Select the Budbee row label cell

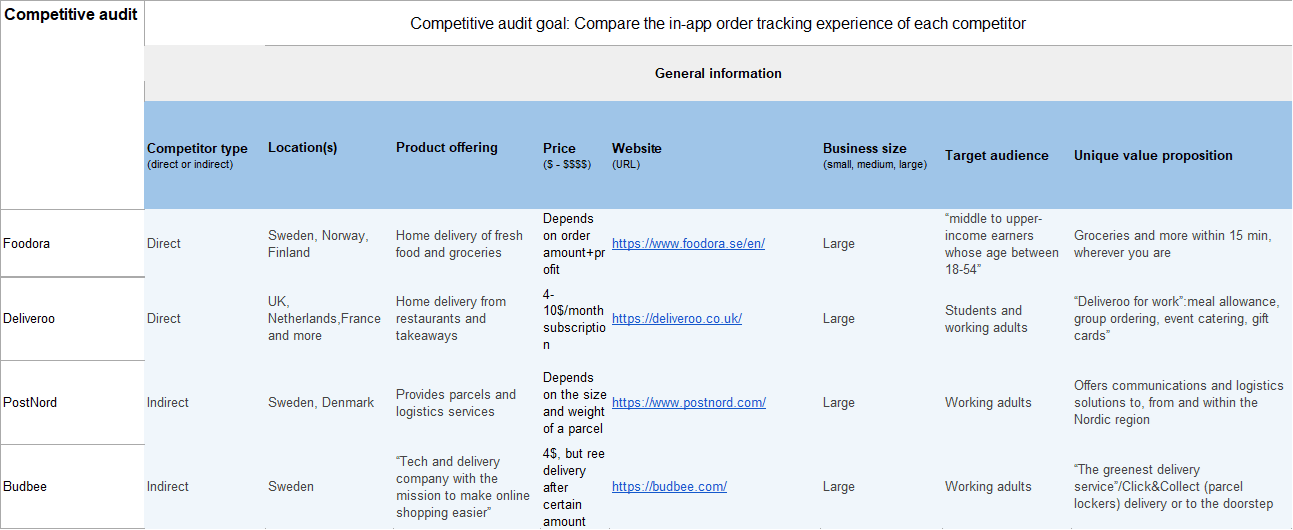(72, 487)
